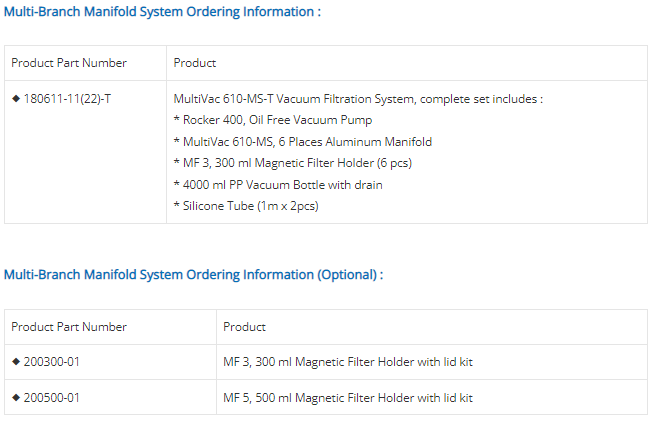Click the optional table's Product Part Number header
This screenshot has width=655, height=422.
[x=69, y=327]
